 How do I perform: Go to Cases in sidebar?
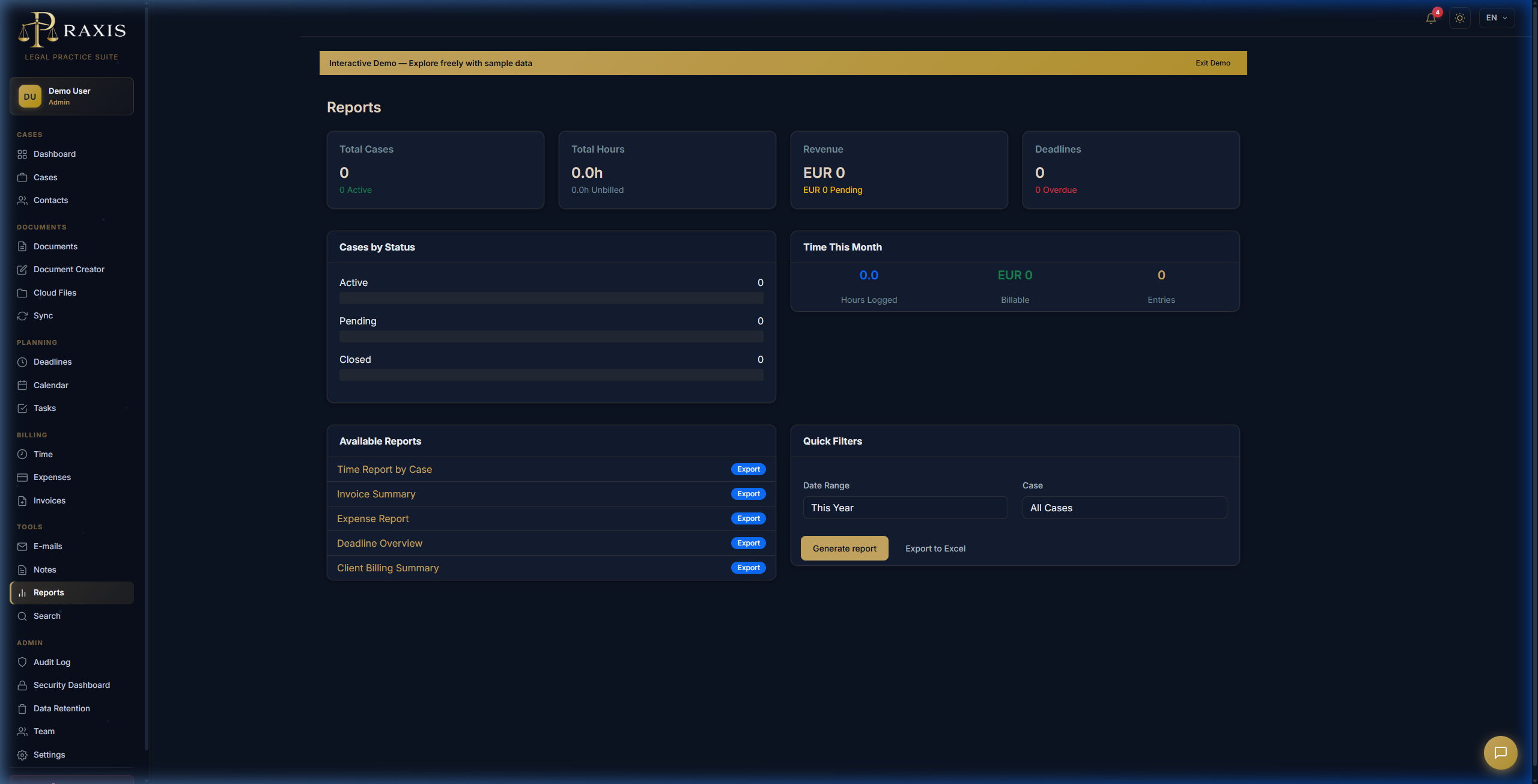coord(71,177)
